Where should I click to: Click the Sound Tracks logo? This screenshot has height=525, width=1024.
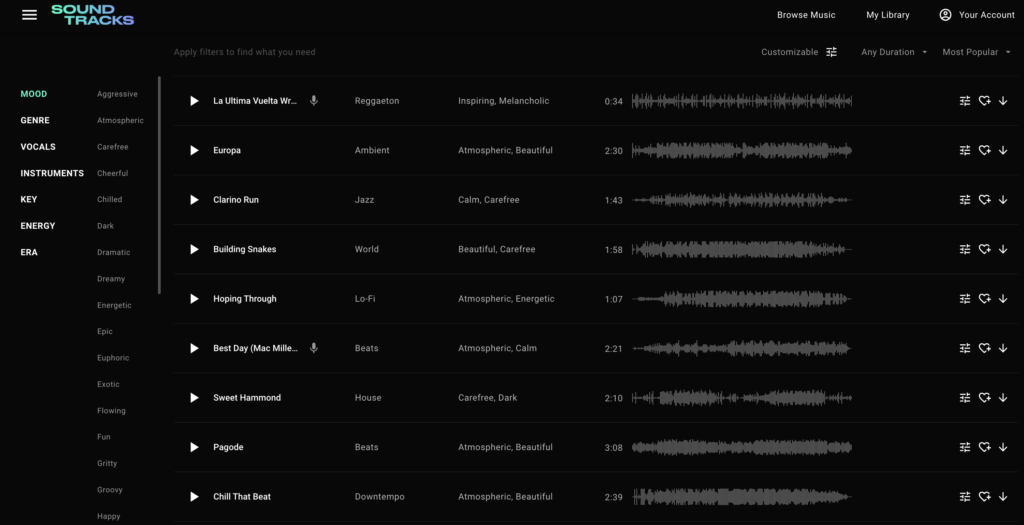pyautogui.click(x=92, y=15)
